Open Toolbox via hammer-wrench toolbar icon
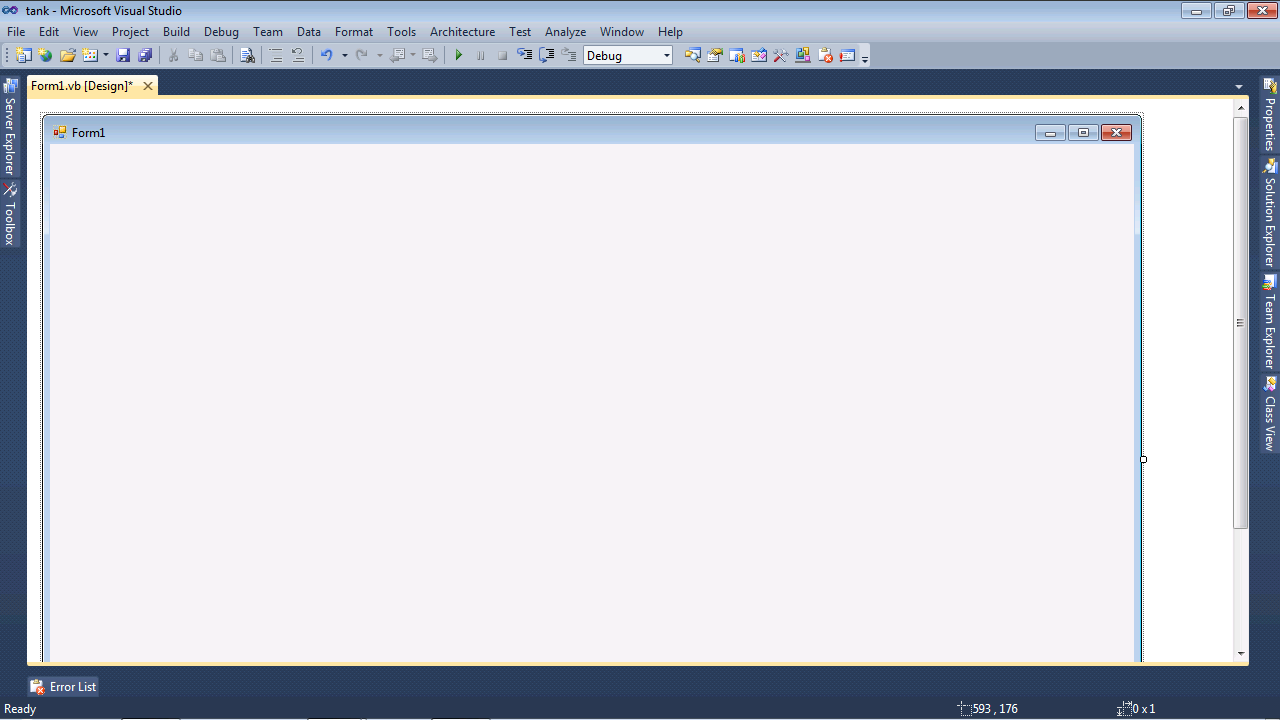 [781, 56]
